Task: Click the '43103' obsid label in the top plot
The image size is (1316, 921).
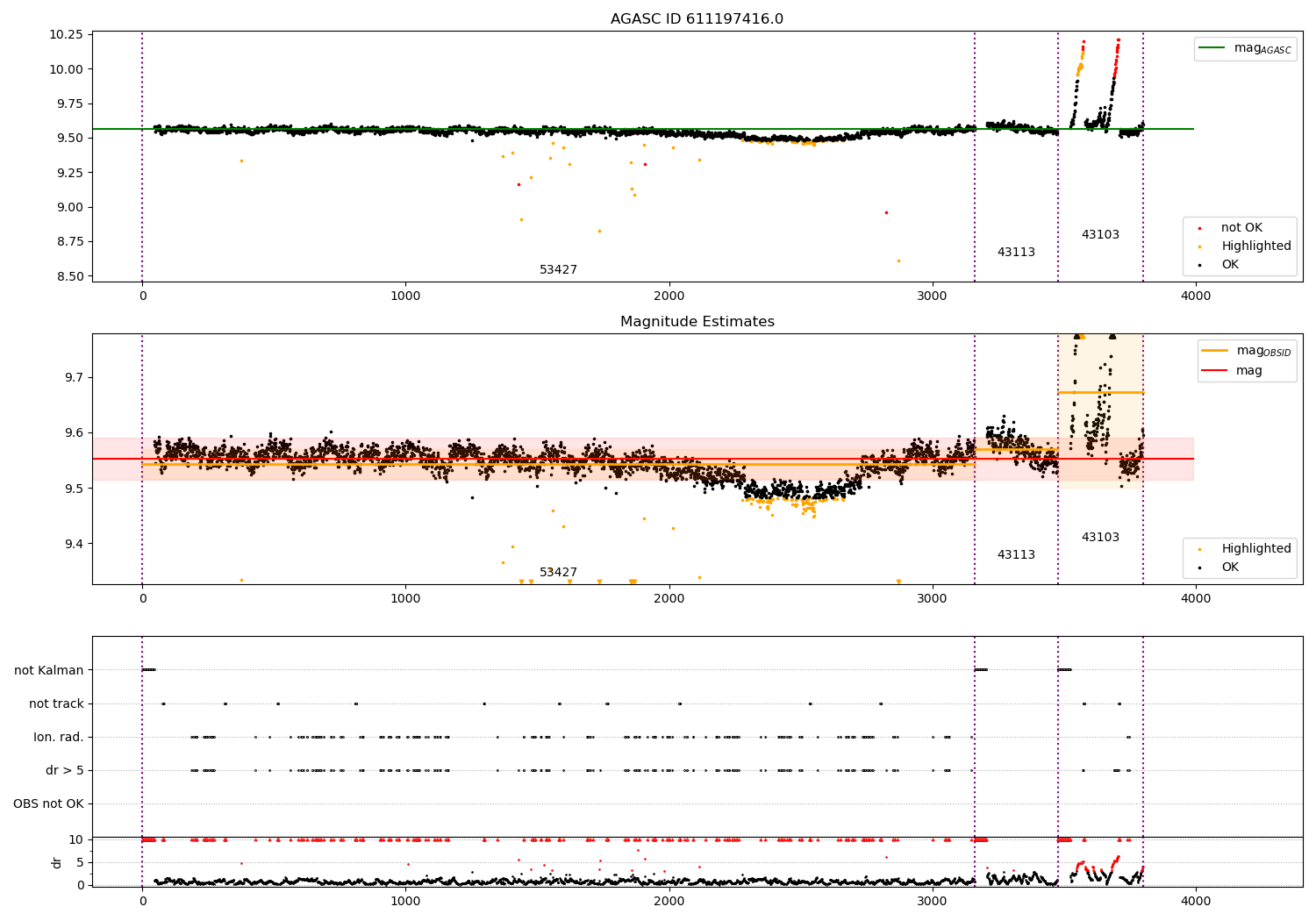Action: 1100,235
